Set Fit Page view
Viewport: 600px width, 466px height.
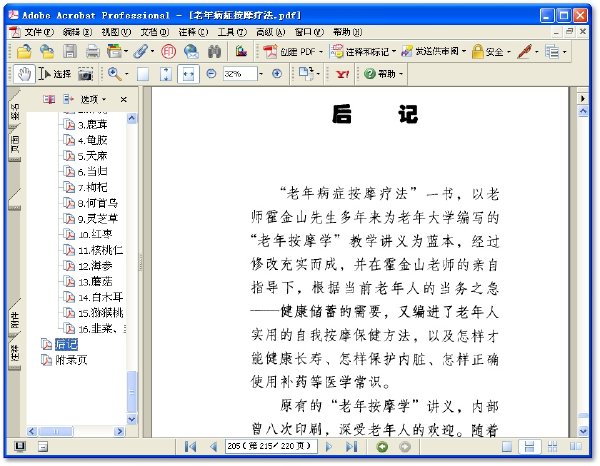(165, 74)
